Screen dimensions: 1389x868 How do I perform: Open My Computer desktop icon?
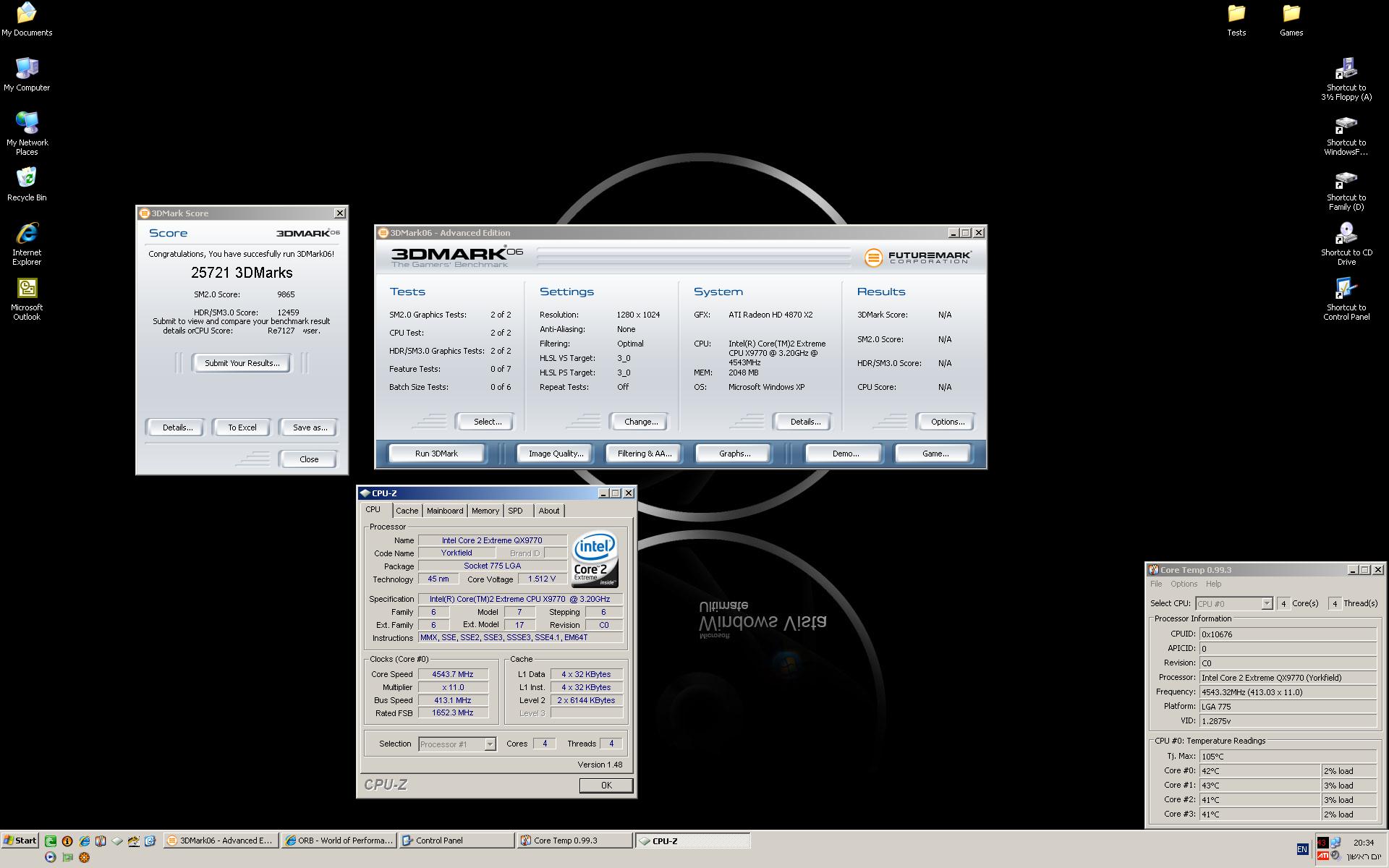tap(27, 75)
